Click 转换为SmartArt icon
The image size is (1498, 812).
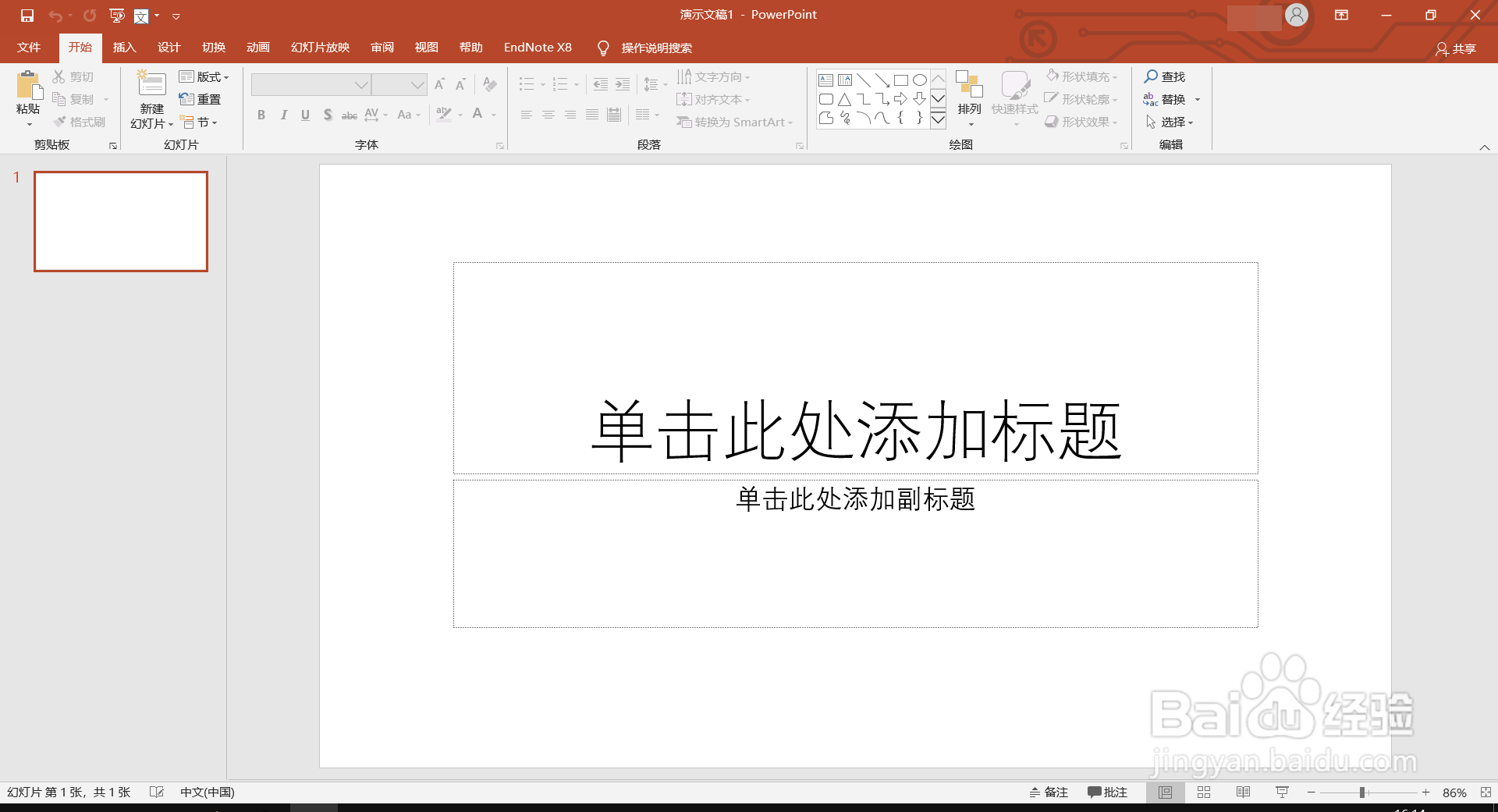(x=683, y=122)
